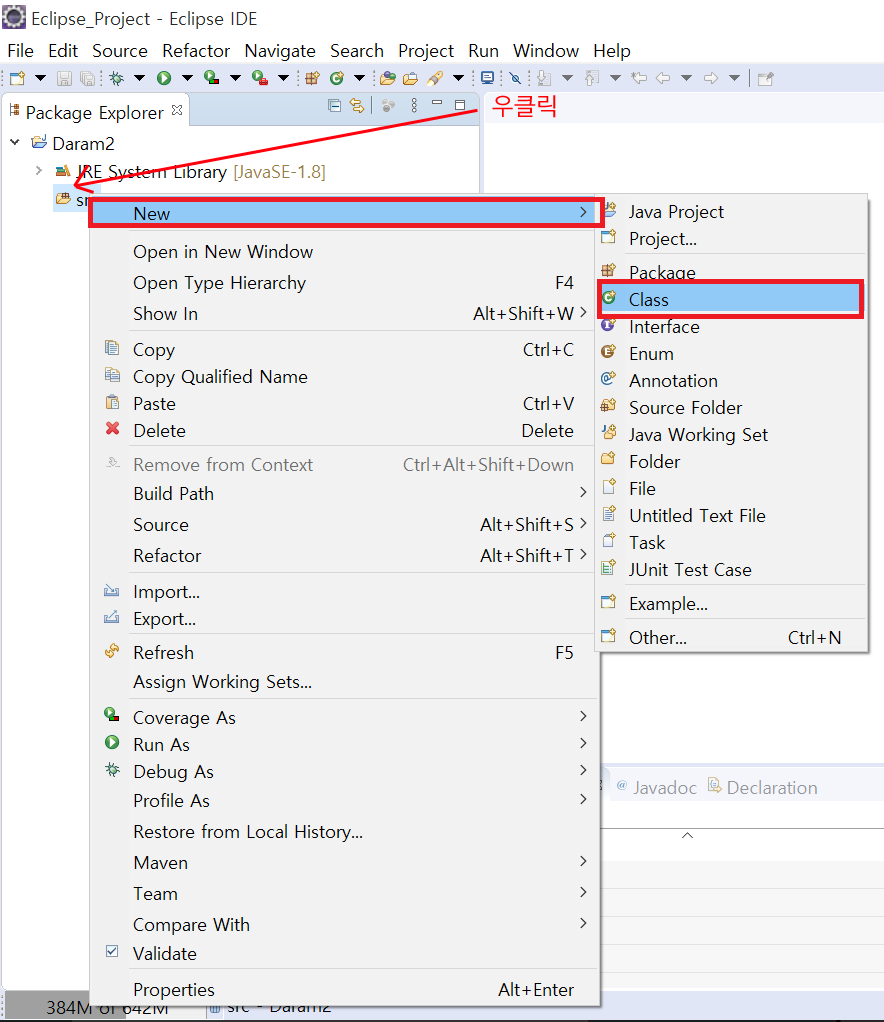This screenshot has height=1022, width=884.
Task: Click Refresh in the context menu
Action: coord(344,652)
